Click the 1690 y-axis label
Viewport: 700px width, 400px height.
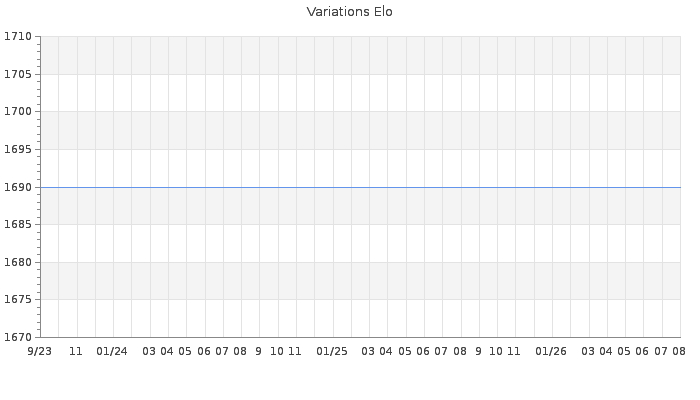point(18,187)
